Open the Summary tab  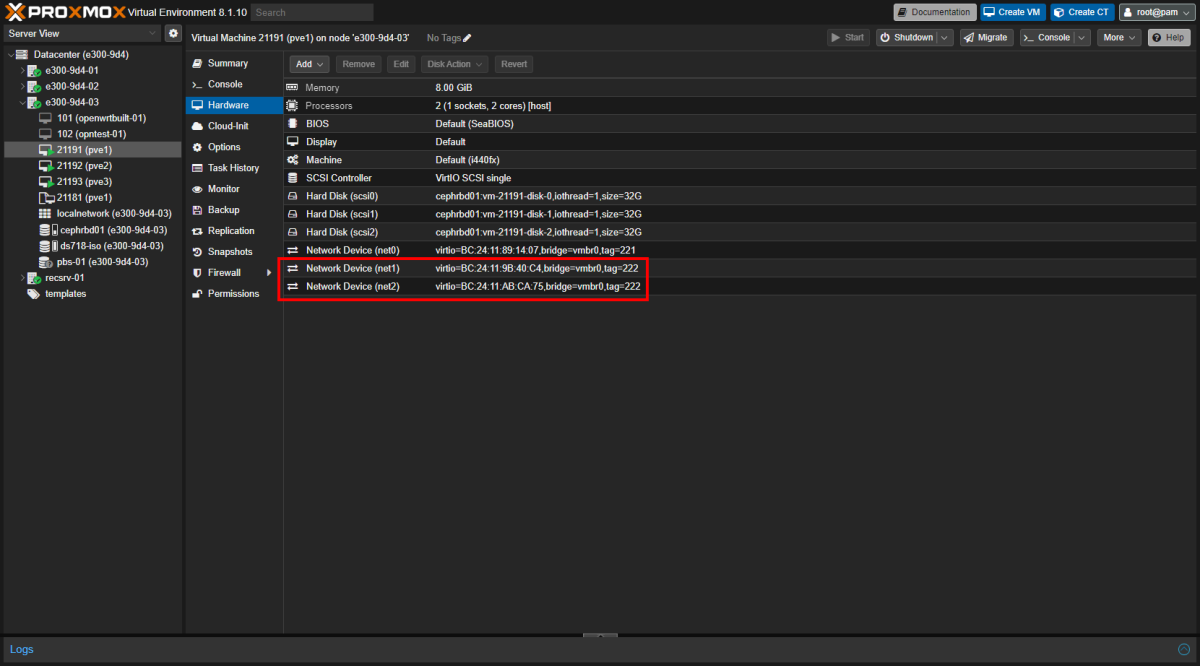pos(234,63)
